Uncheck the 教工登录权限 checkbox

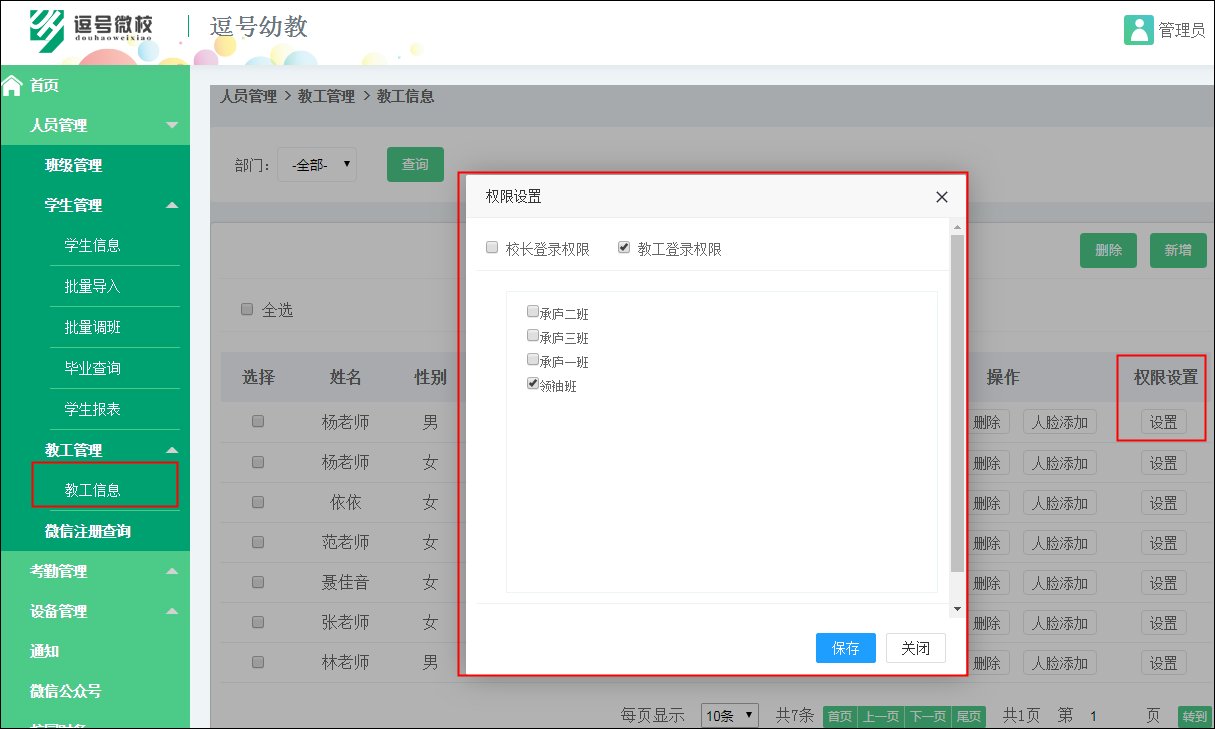[x=624, y=246]
